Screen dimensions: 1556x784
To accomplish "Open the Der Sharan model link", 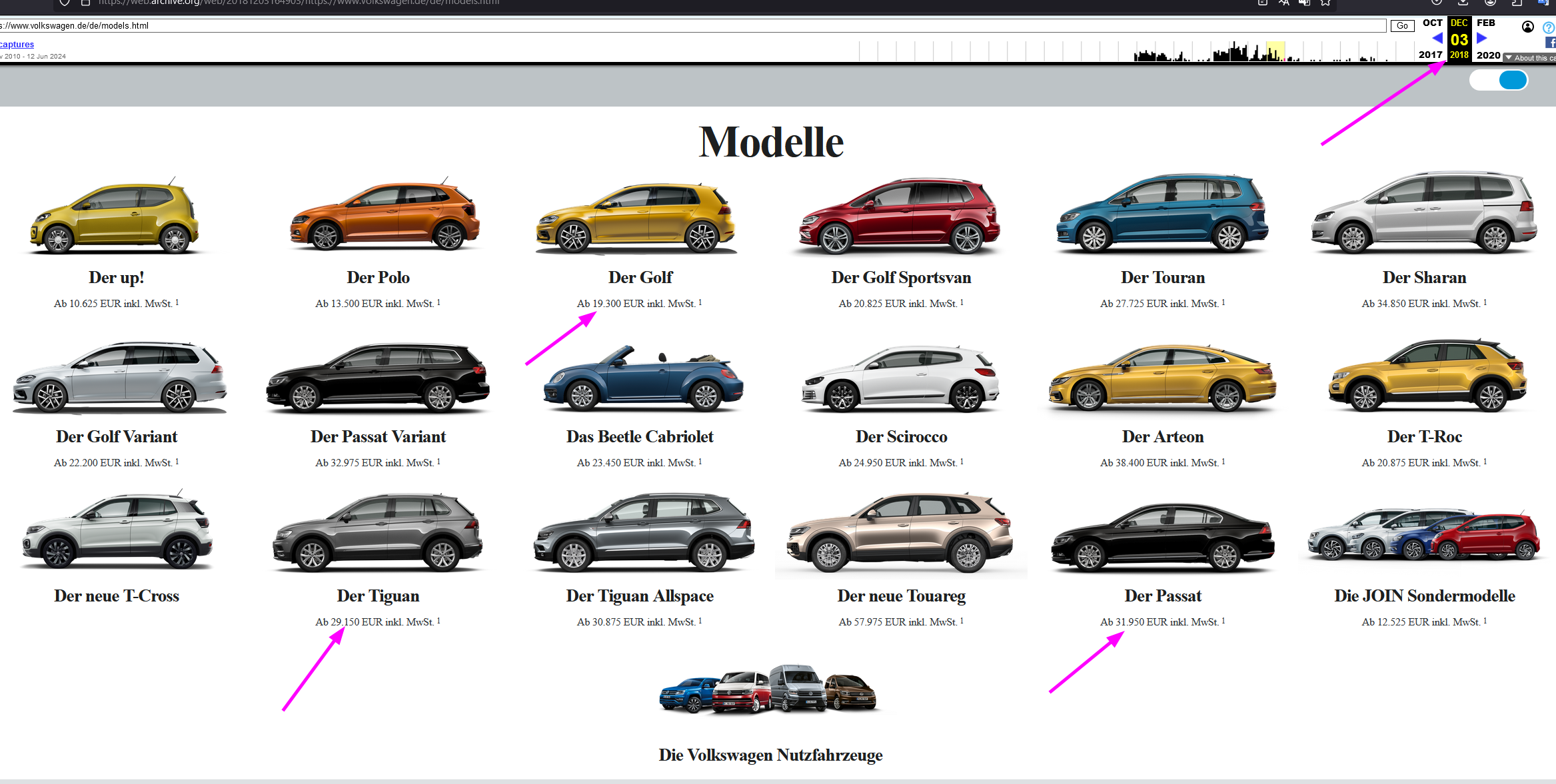I will 1425,278.
